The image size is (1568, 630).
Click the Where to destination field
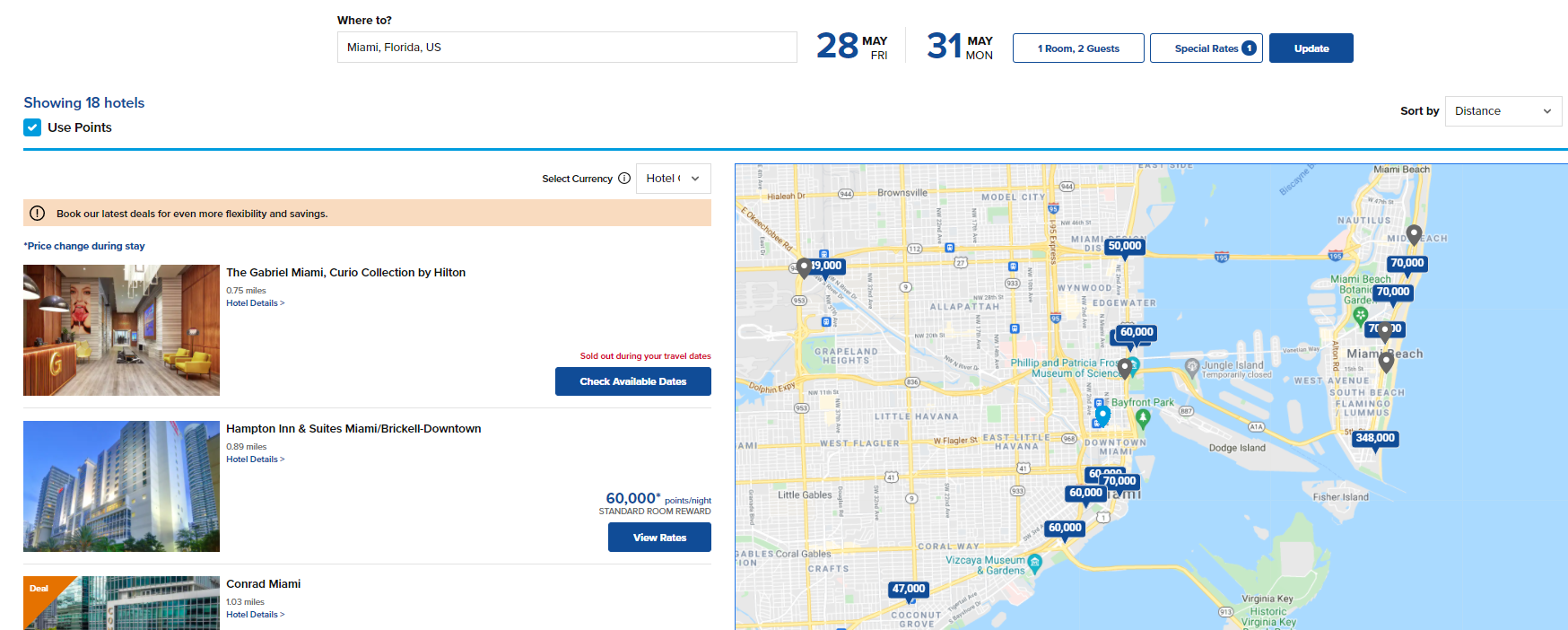point(567,48)
